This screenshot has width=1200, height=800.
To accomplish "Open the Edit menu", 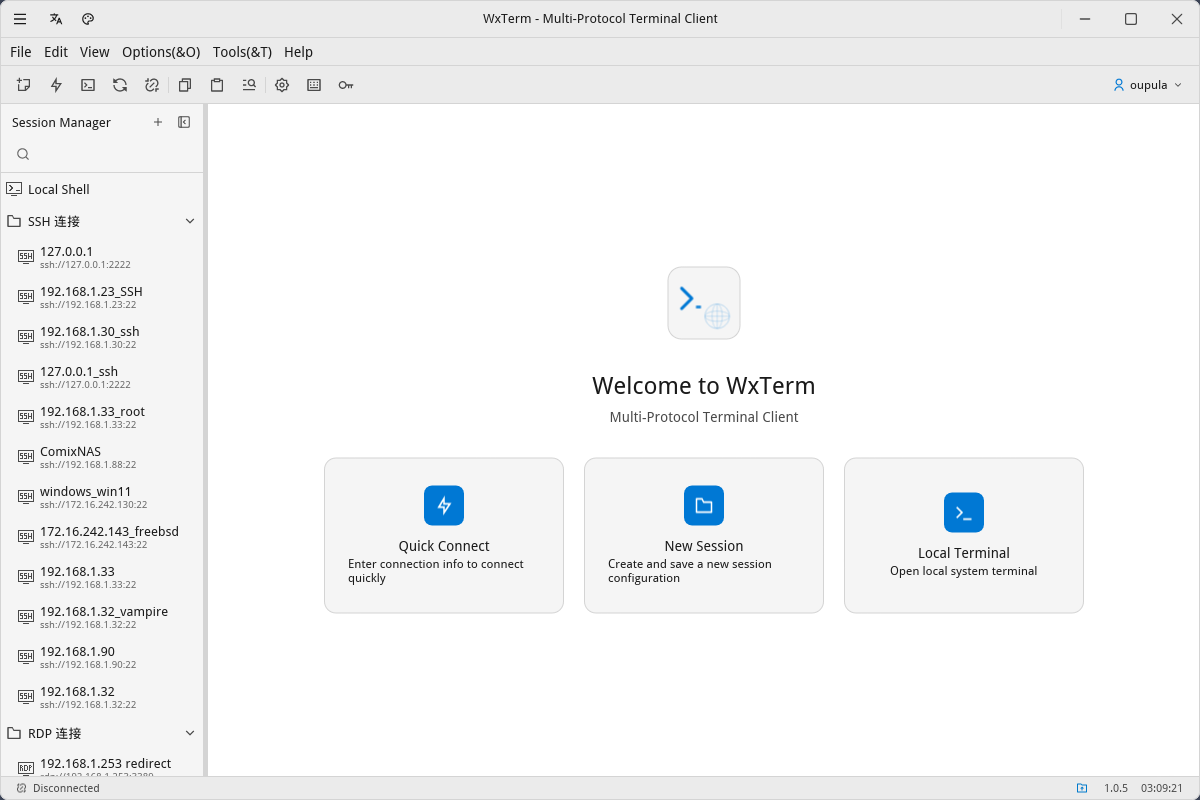I will point(56,52).
